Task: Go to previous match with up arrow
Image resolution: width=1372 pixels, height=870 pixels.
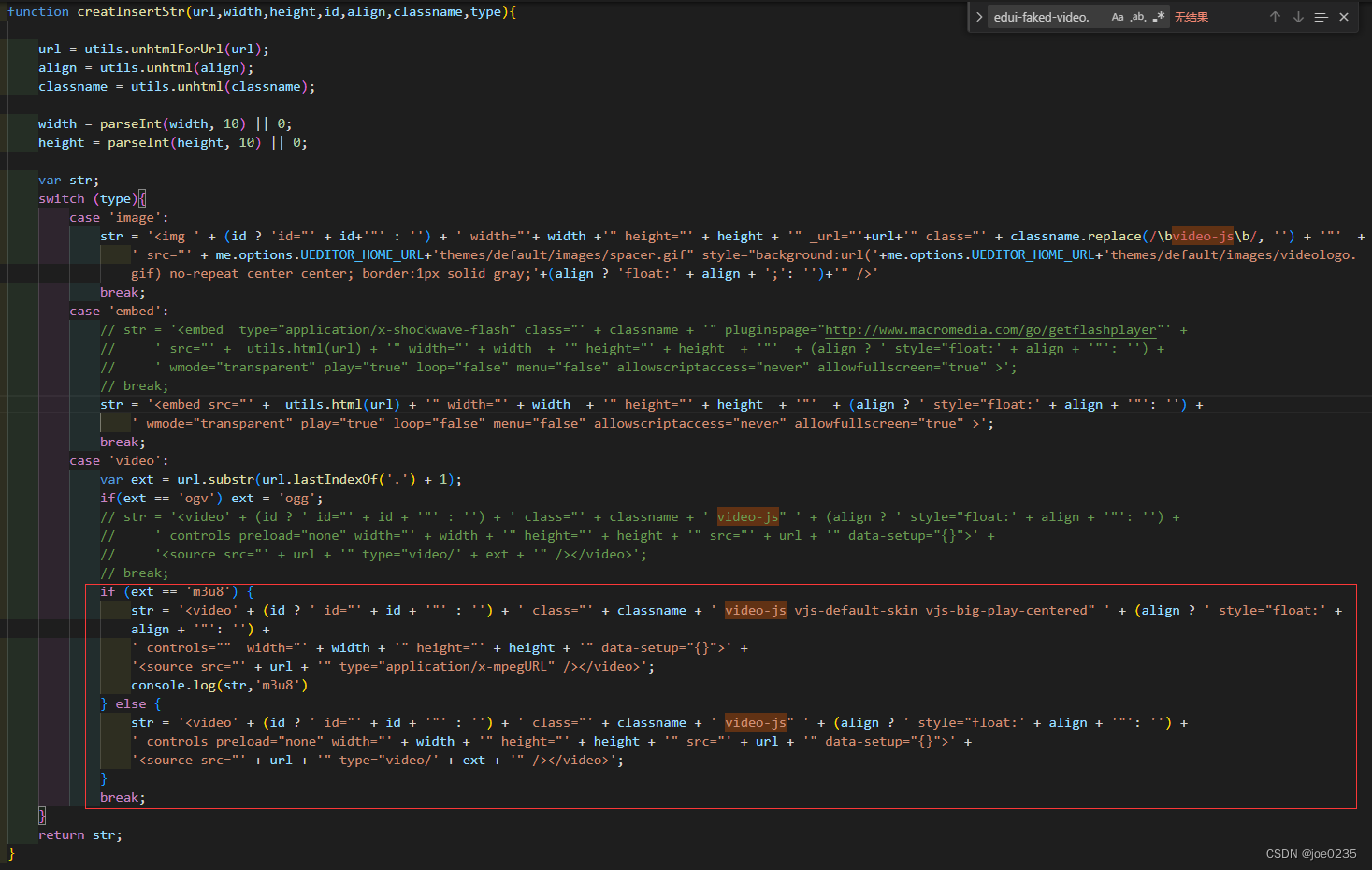Action: [1275, 17]
